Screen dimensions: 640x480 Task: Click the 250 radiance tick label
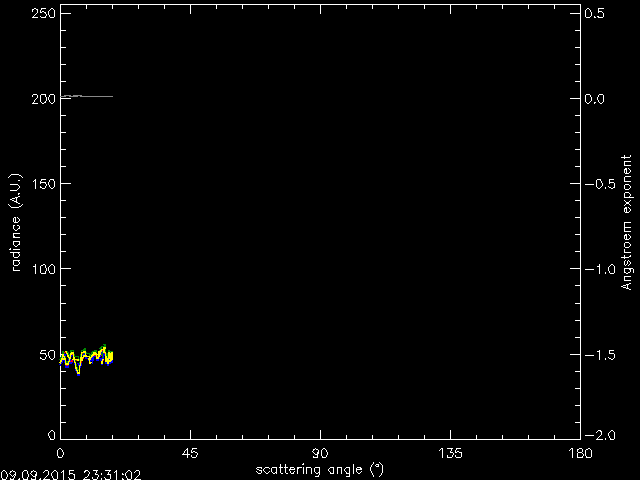click(x=43, y=13)
